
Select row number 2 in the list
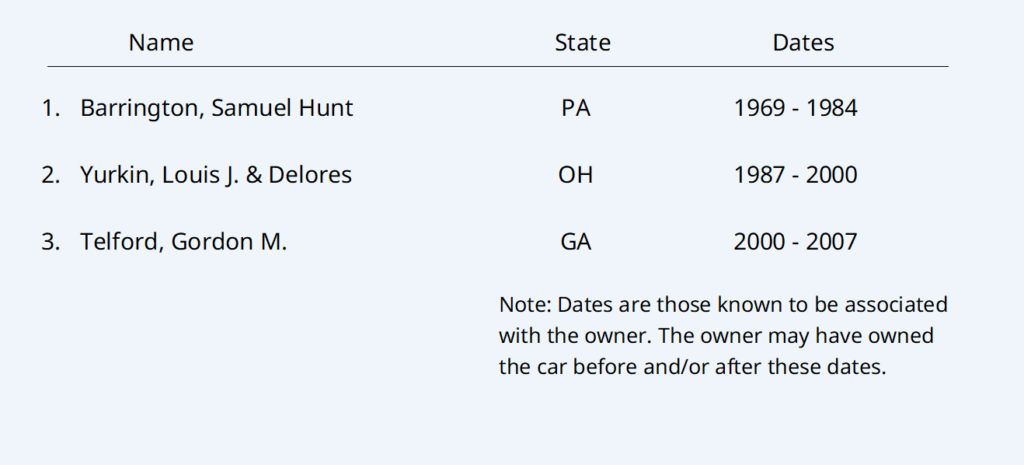(x=51, y=175)
